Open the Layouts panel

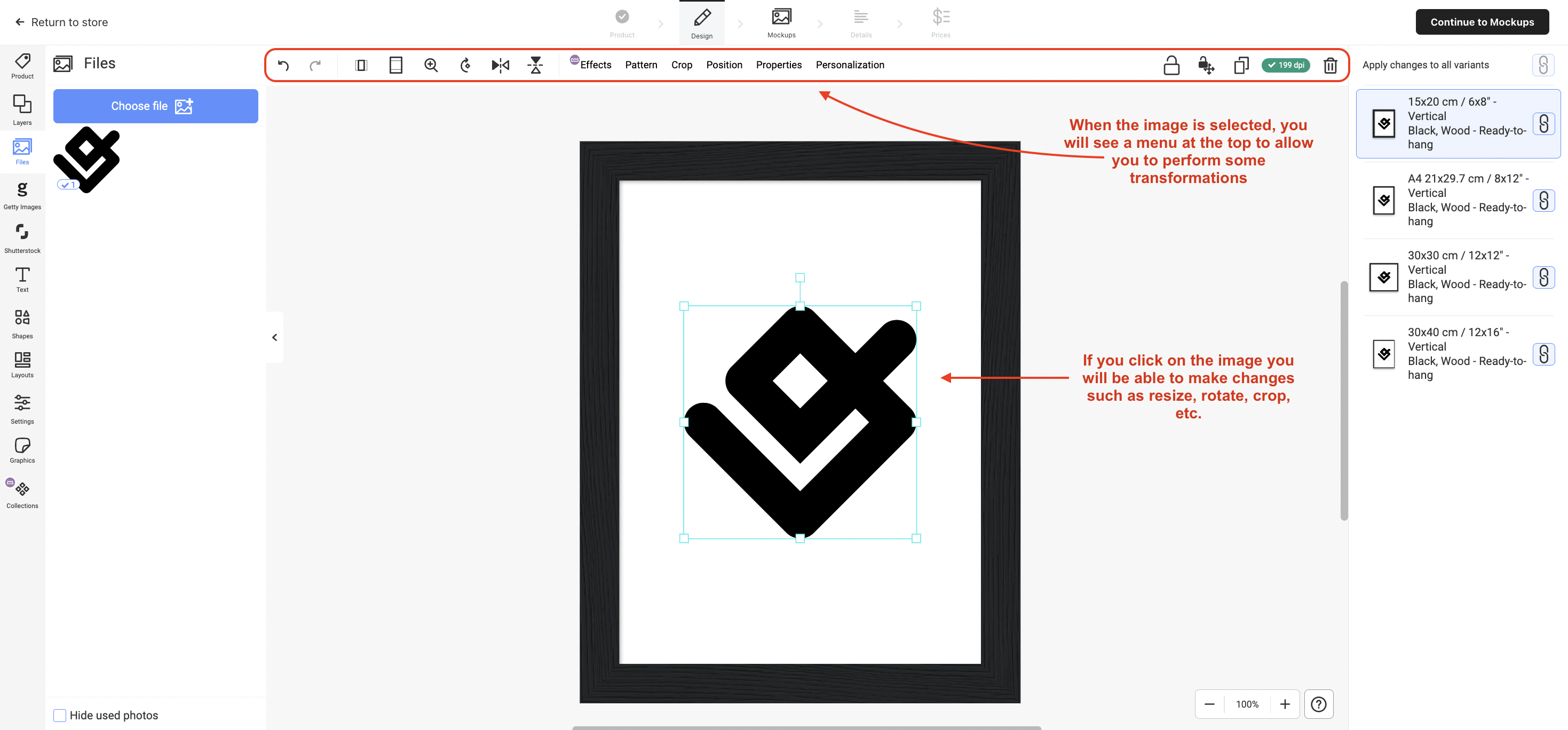pyautogui.click(x=22, y=364)
